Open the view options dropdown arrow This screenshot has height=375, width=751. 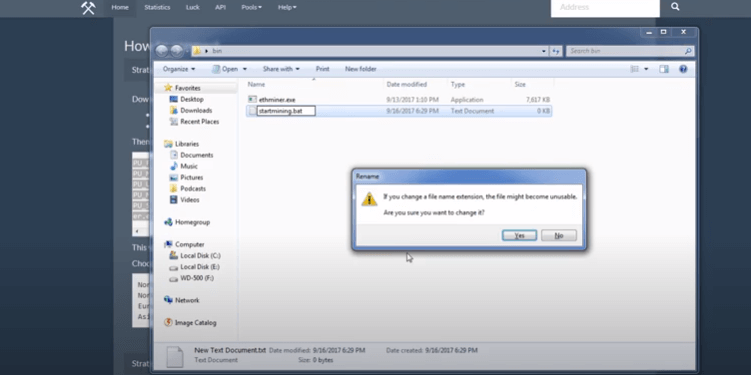point(646,69)
